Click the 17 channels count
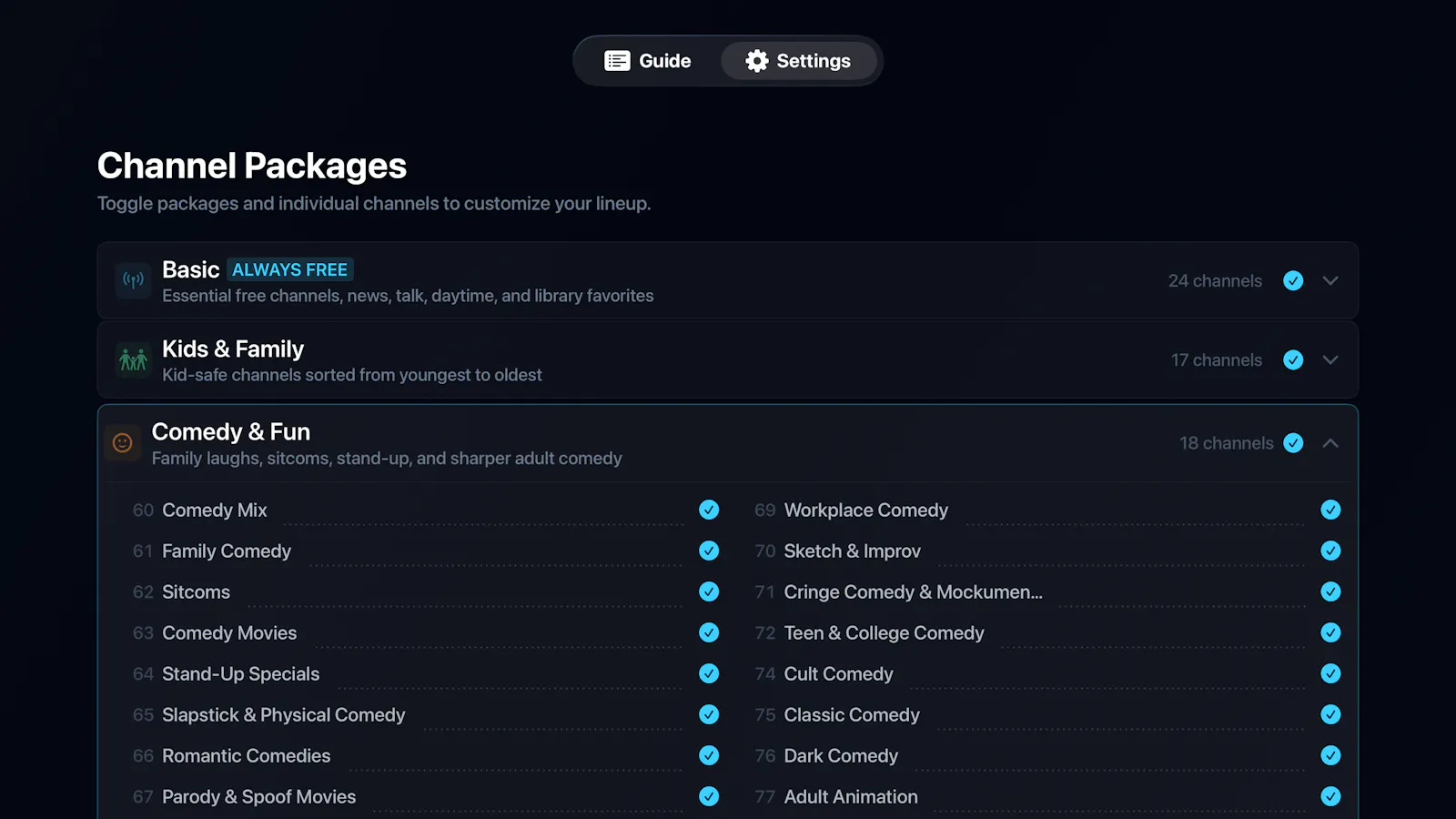This screenshot has width=1456, height=819. [1217, 359]
